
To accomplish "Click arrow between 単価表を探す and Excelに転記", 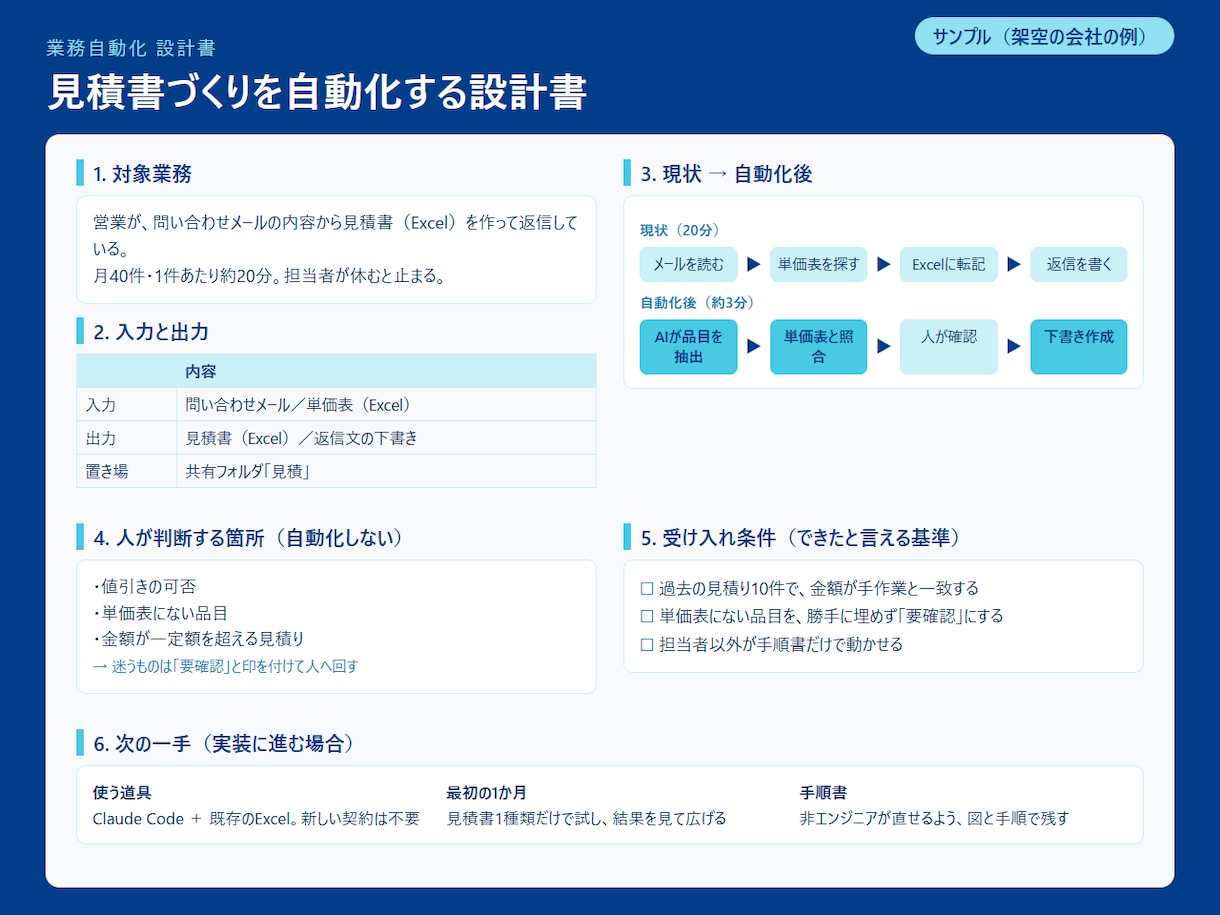I will coord(884,264).
